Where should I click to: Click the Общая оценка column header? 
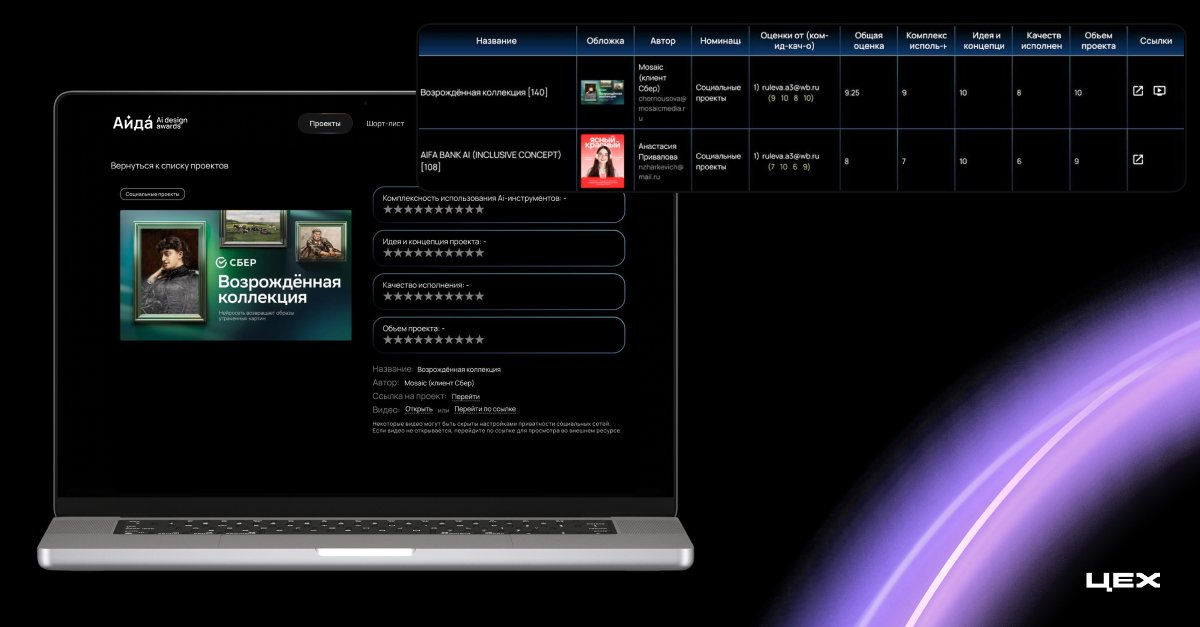[868, 41]
